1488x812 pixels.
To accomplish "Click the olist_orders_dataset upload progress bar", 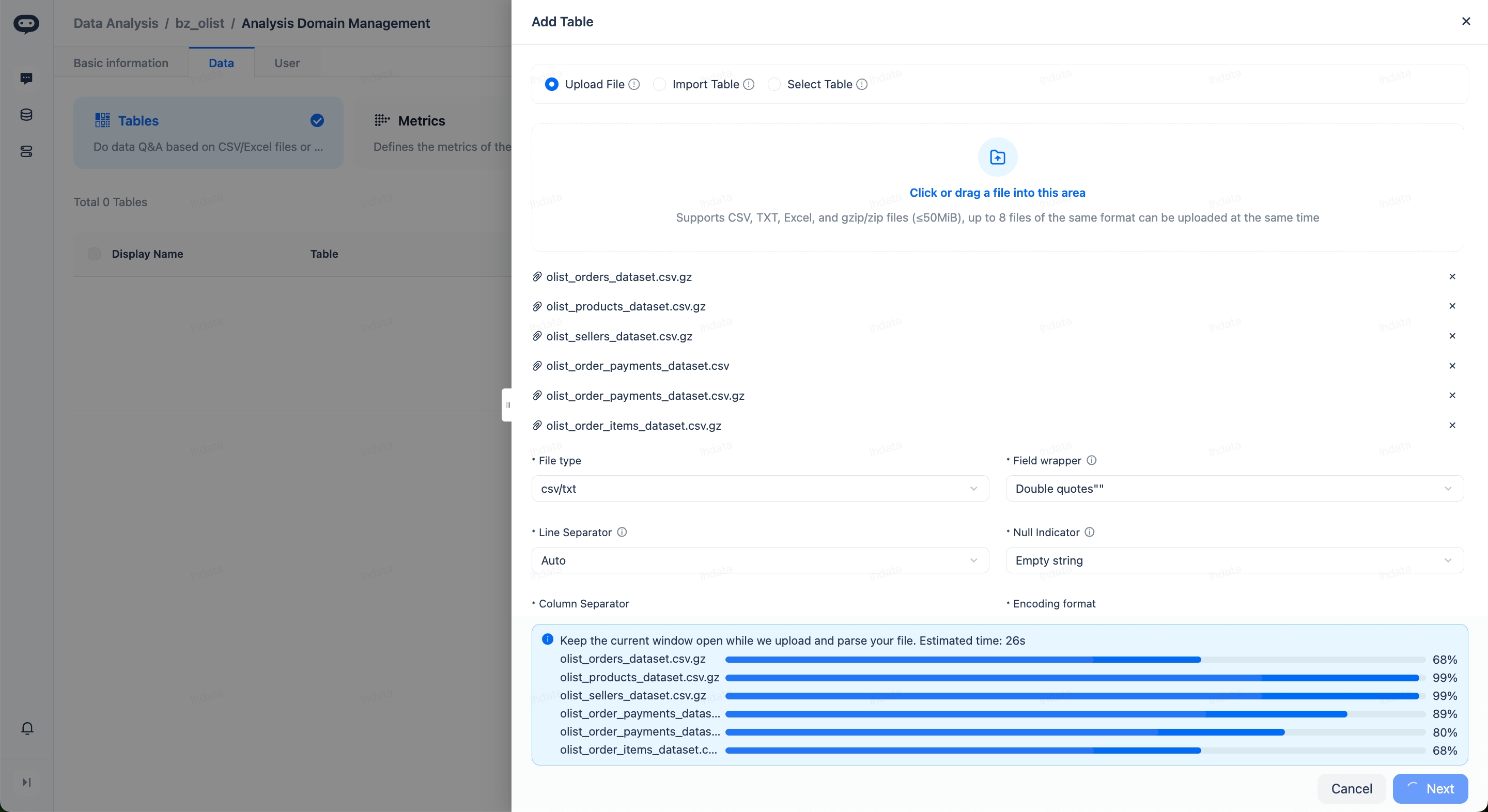I will point(1075,660).
